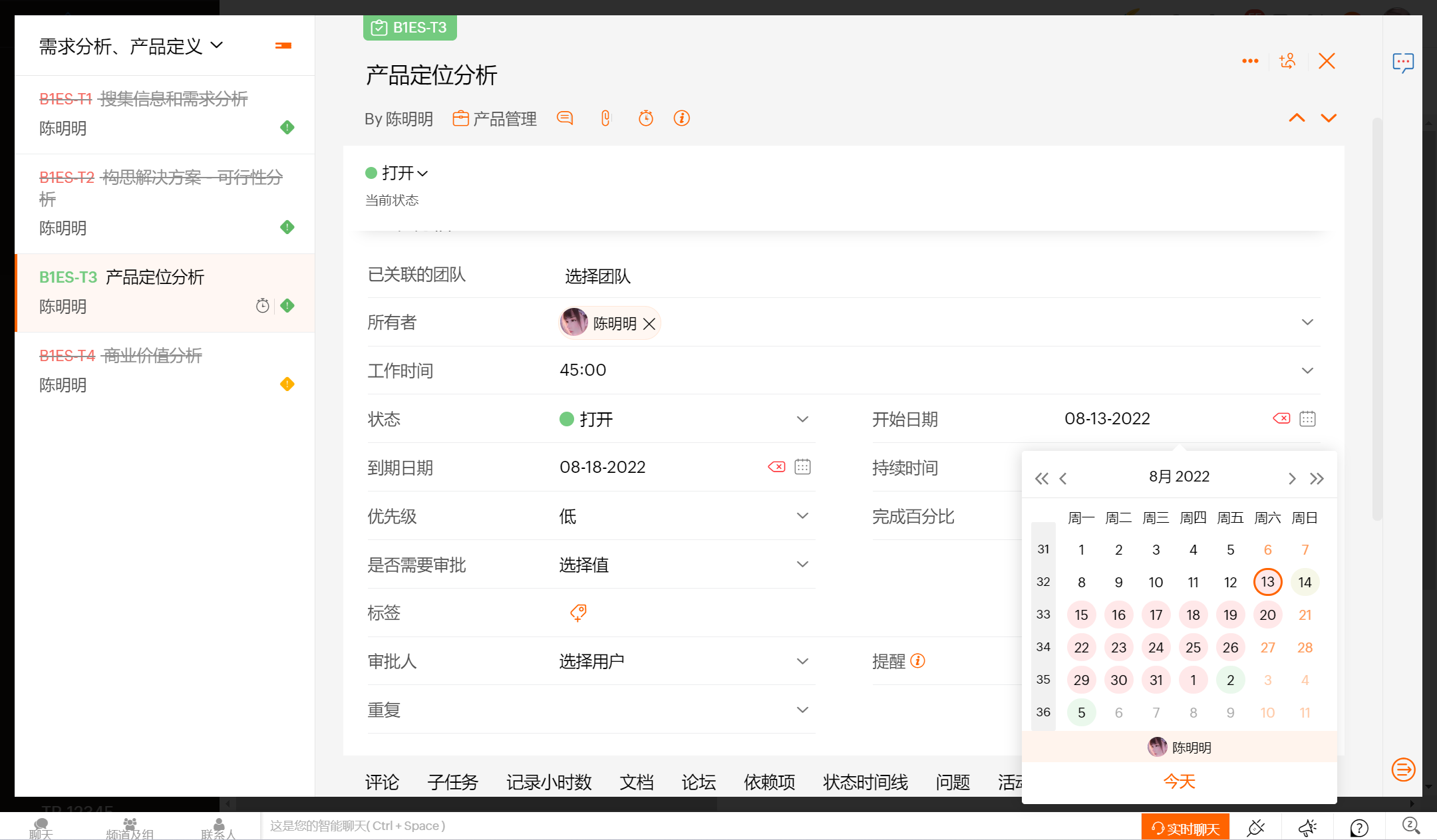Click the timer stopwatch icon in the task header

645,118
